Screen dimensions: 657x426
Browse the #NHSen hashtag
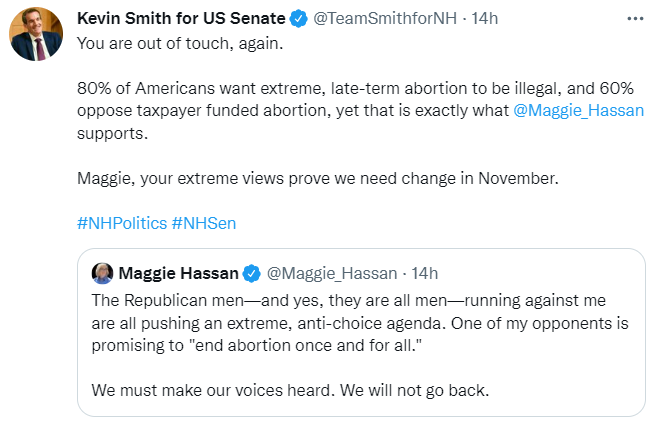tap(203, 222)
